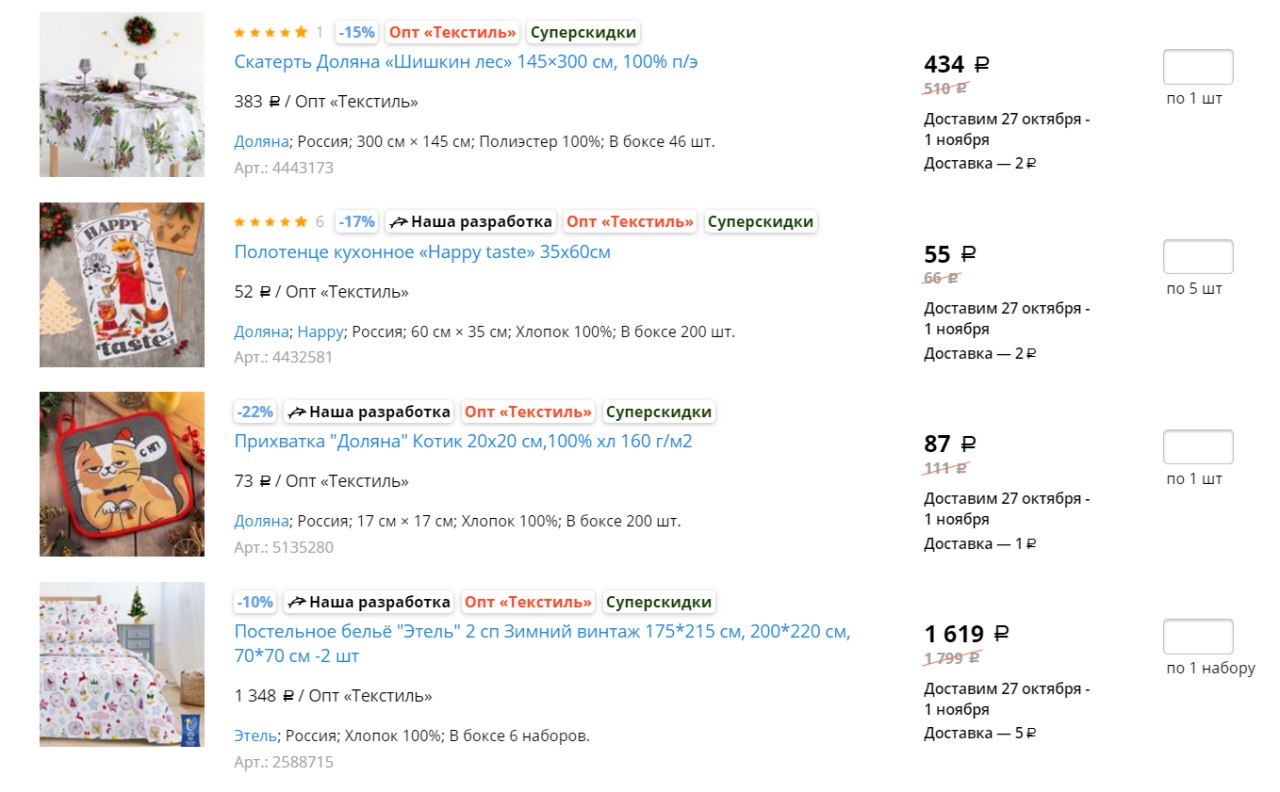
Task: Open the Скатерть Доляна «Шишкин лес» product link
Action: coord(466,62)
